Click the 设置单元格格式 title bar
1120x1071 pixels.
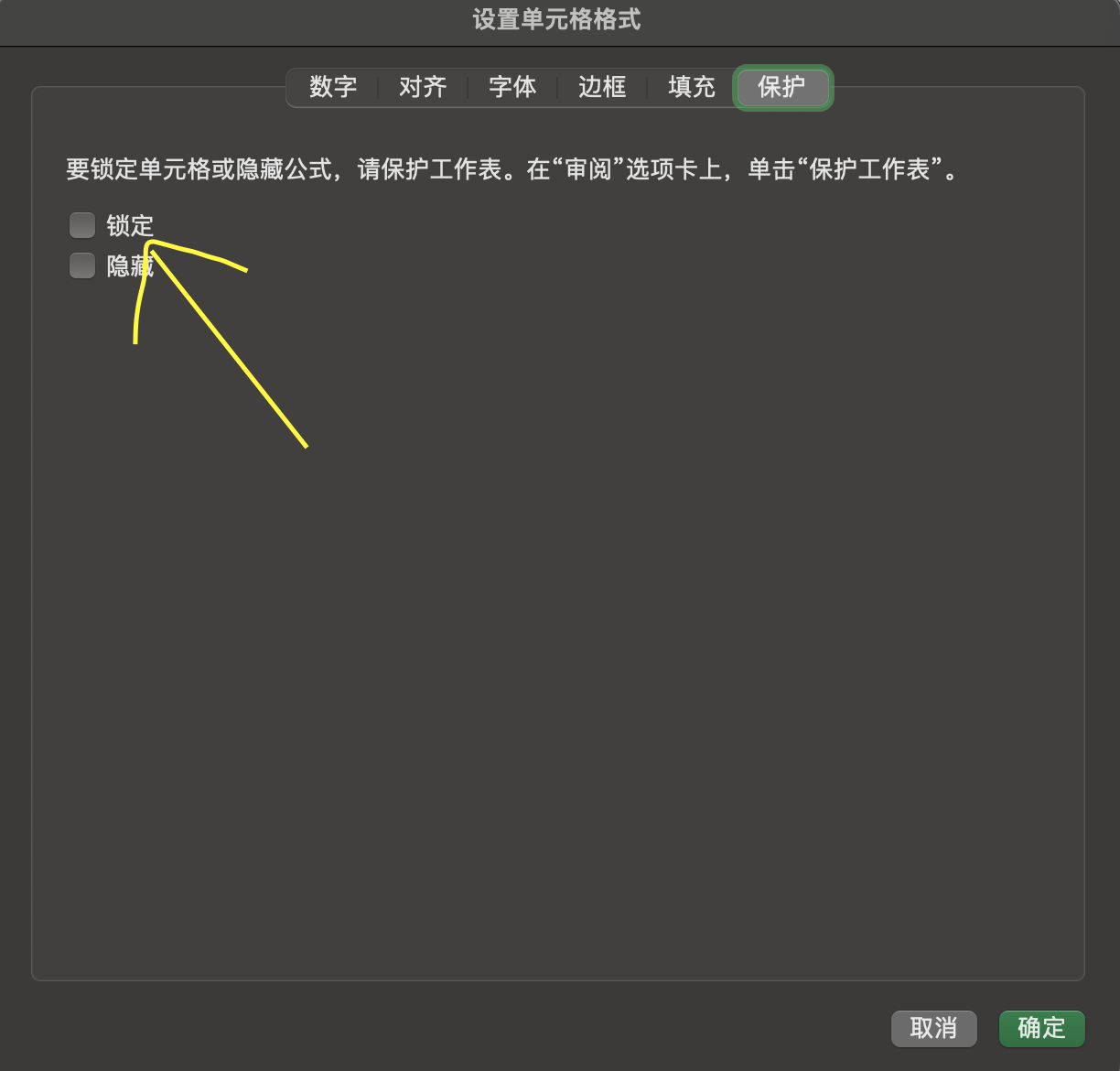click(556, 20)
